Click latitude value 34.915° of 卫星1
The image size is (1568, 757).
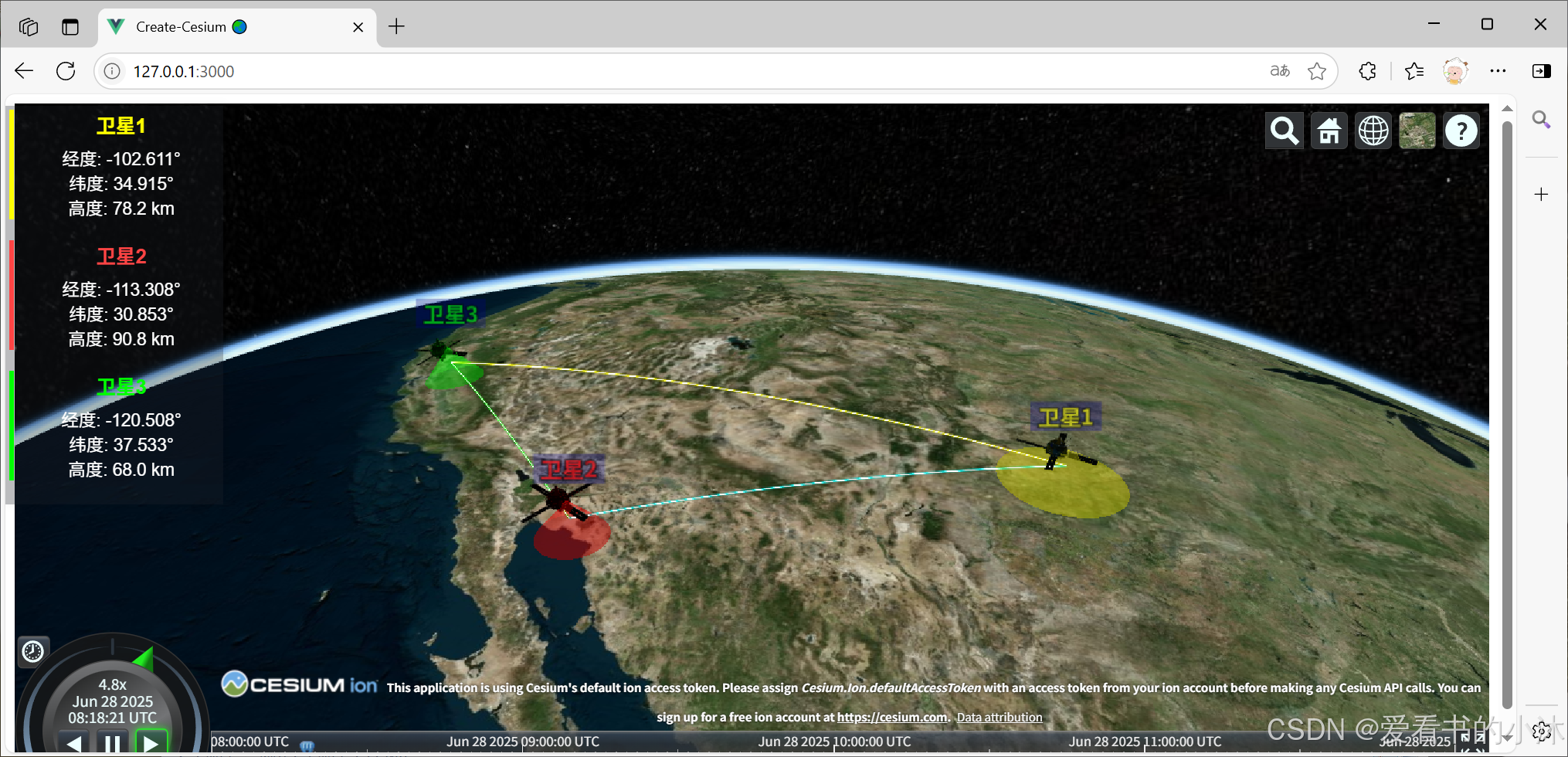pos(144,184)
